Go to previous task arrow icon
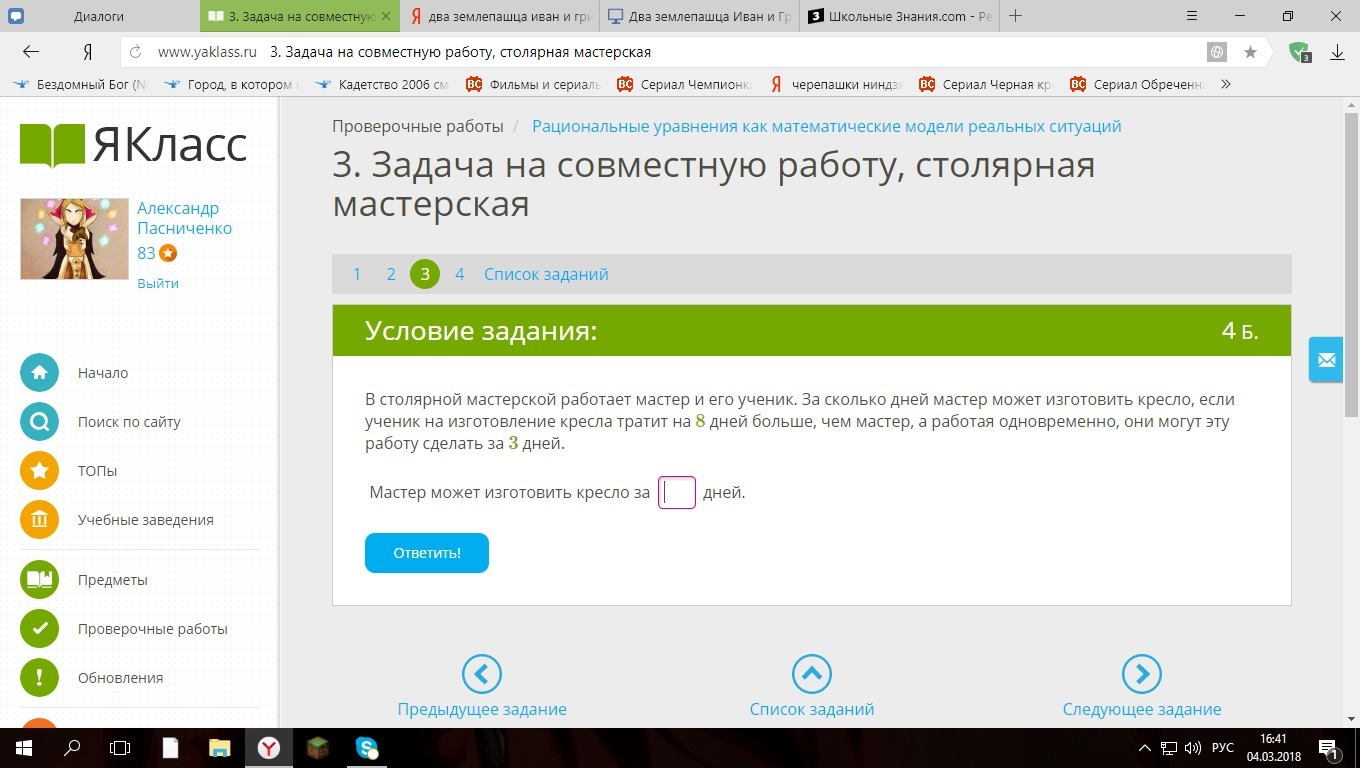 (x=481, y=674)
